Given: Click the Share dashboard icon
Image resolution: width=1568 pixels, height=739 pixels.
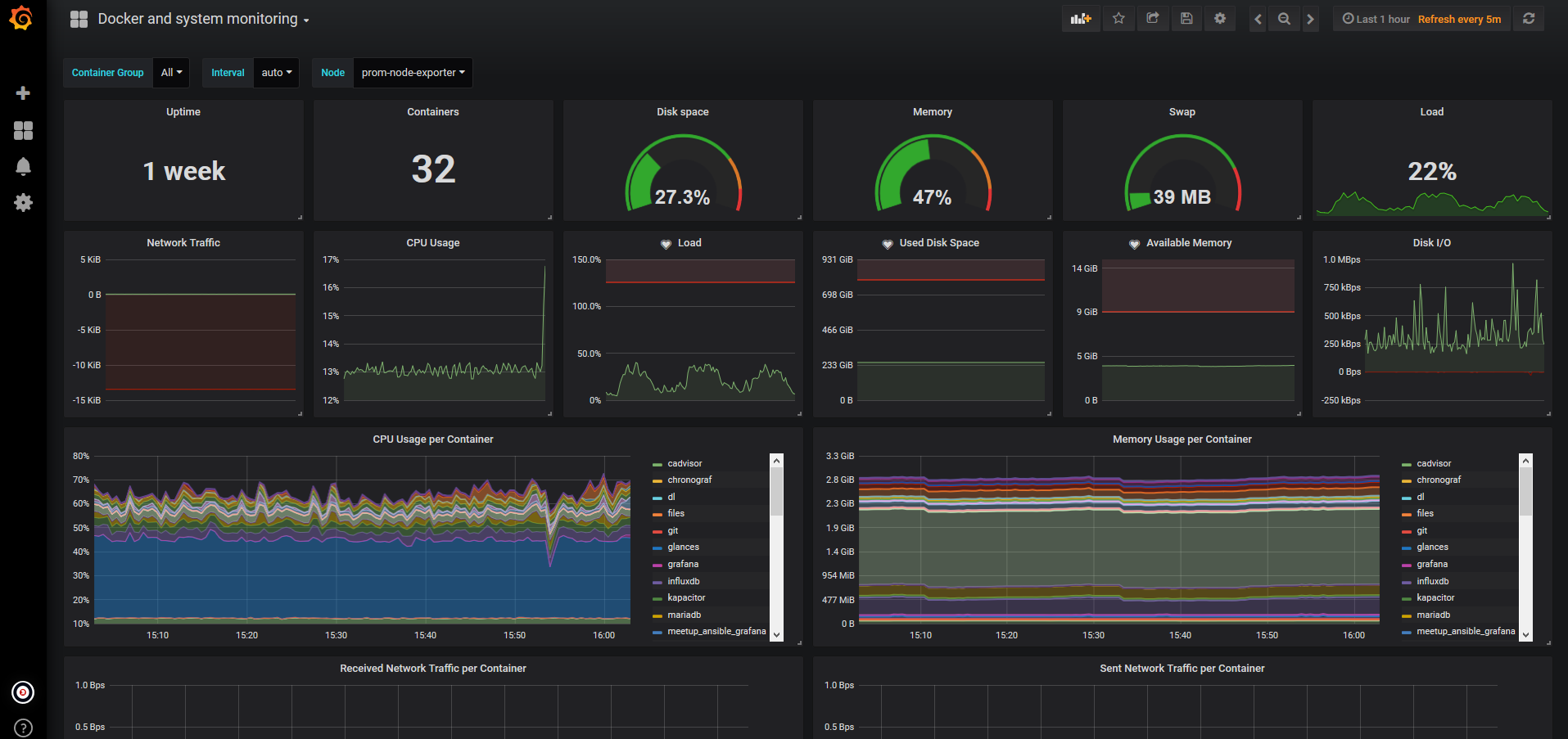Looking at the screenshot, I should (x=1152, y=19).
